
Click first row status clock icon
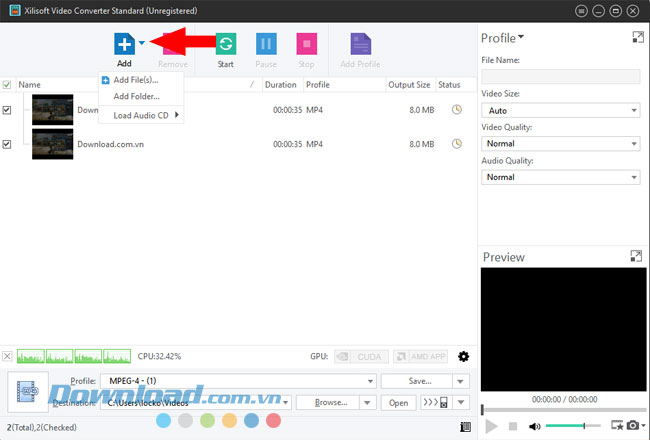457,109
